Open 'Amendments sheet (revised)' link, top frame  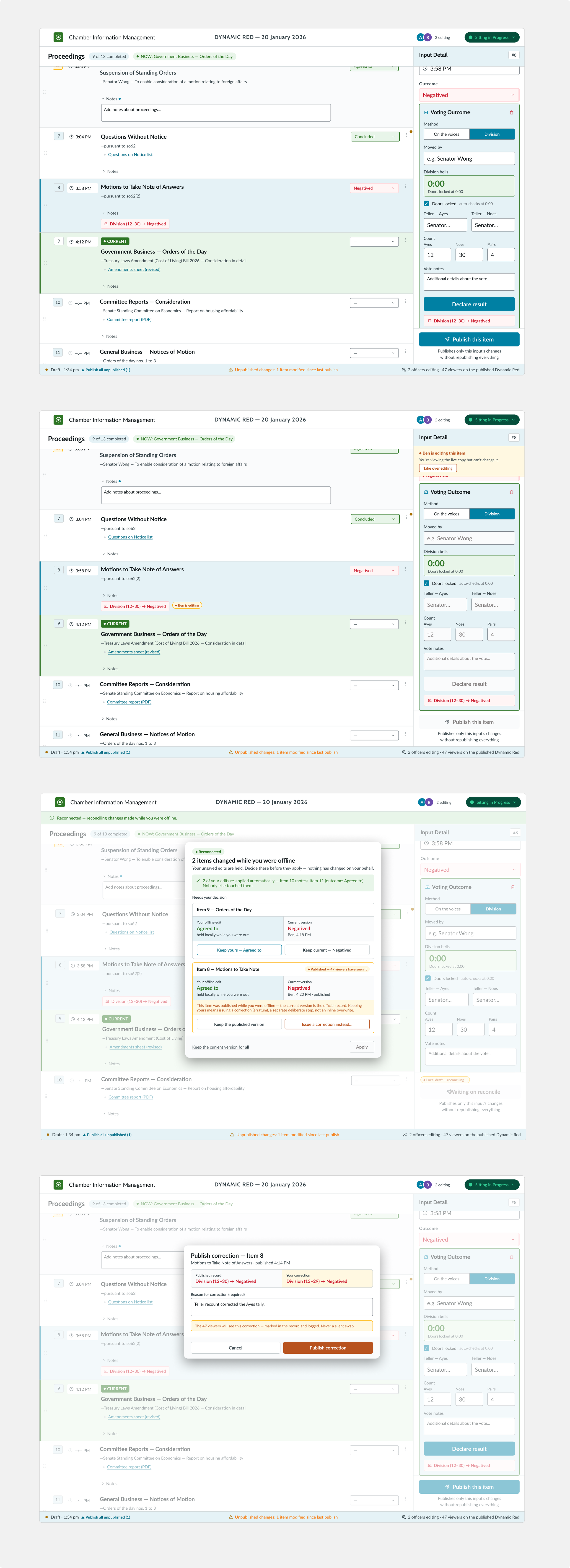coord(135,270)
